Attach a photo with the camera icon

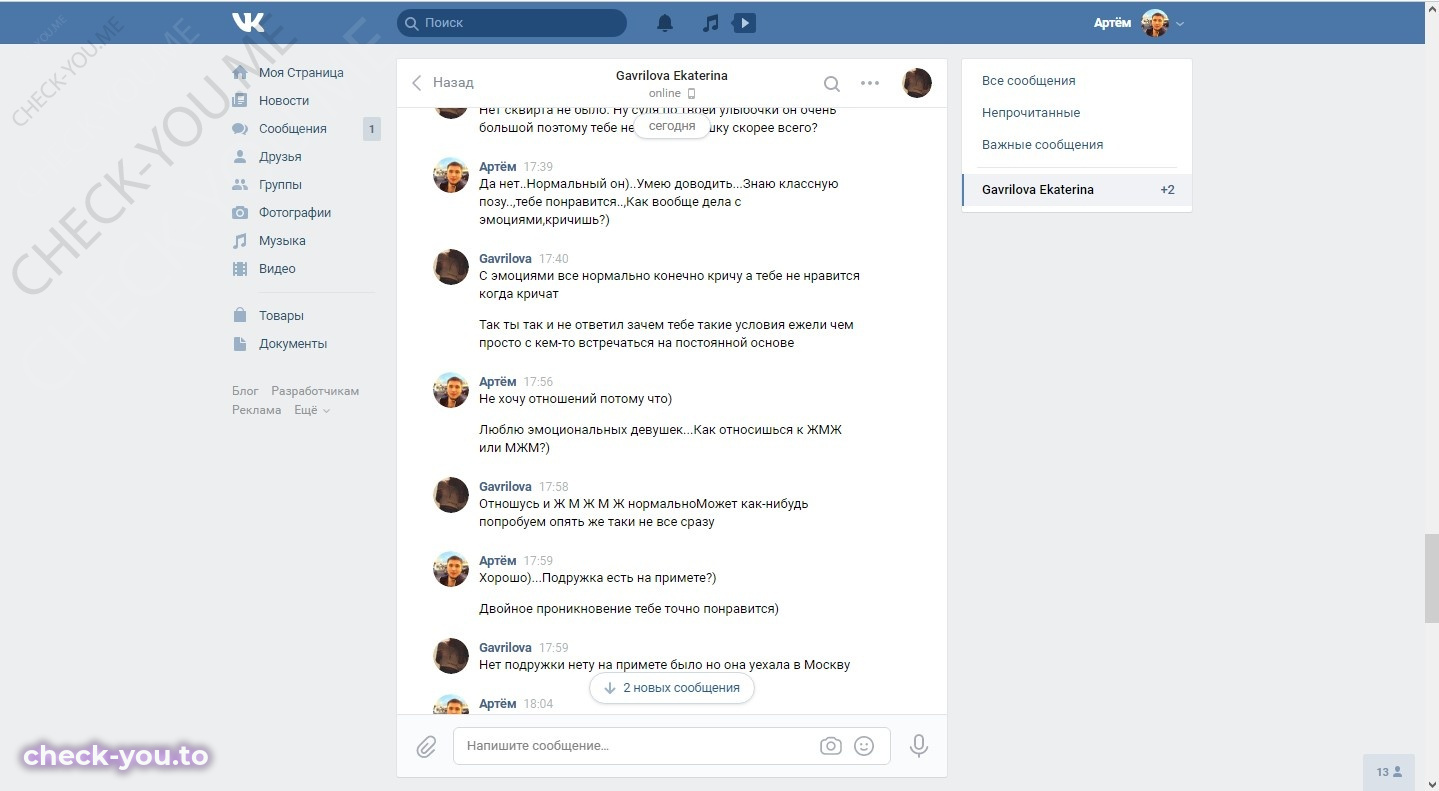tap(830, 746)
